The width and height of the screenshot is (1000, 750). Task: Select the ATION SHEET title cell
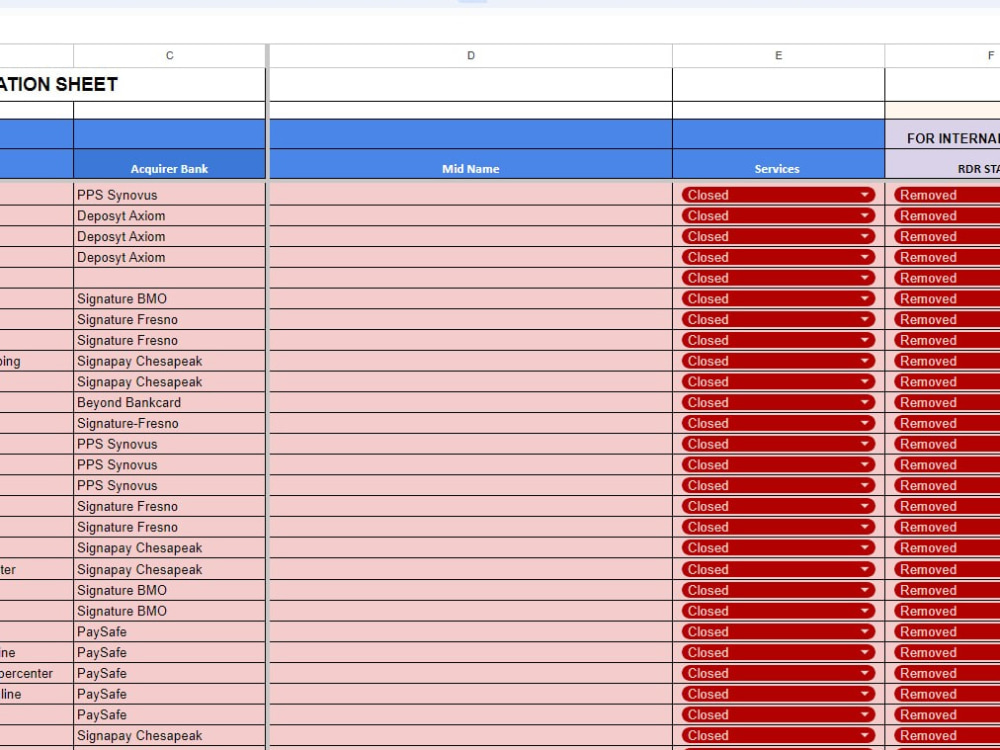(133, 84)
